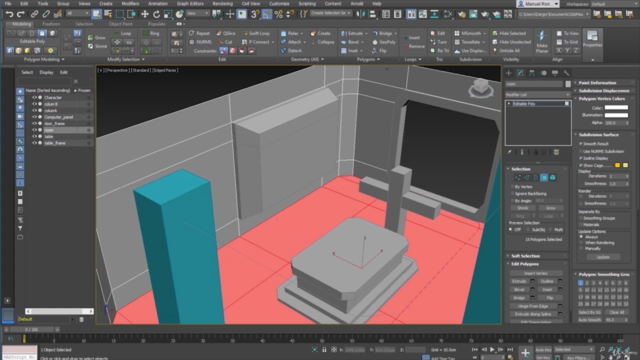Enable the By Vertex checkbox
Viewport: 640px width, 360px height.
coord(512,187)
